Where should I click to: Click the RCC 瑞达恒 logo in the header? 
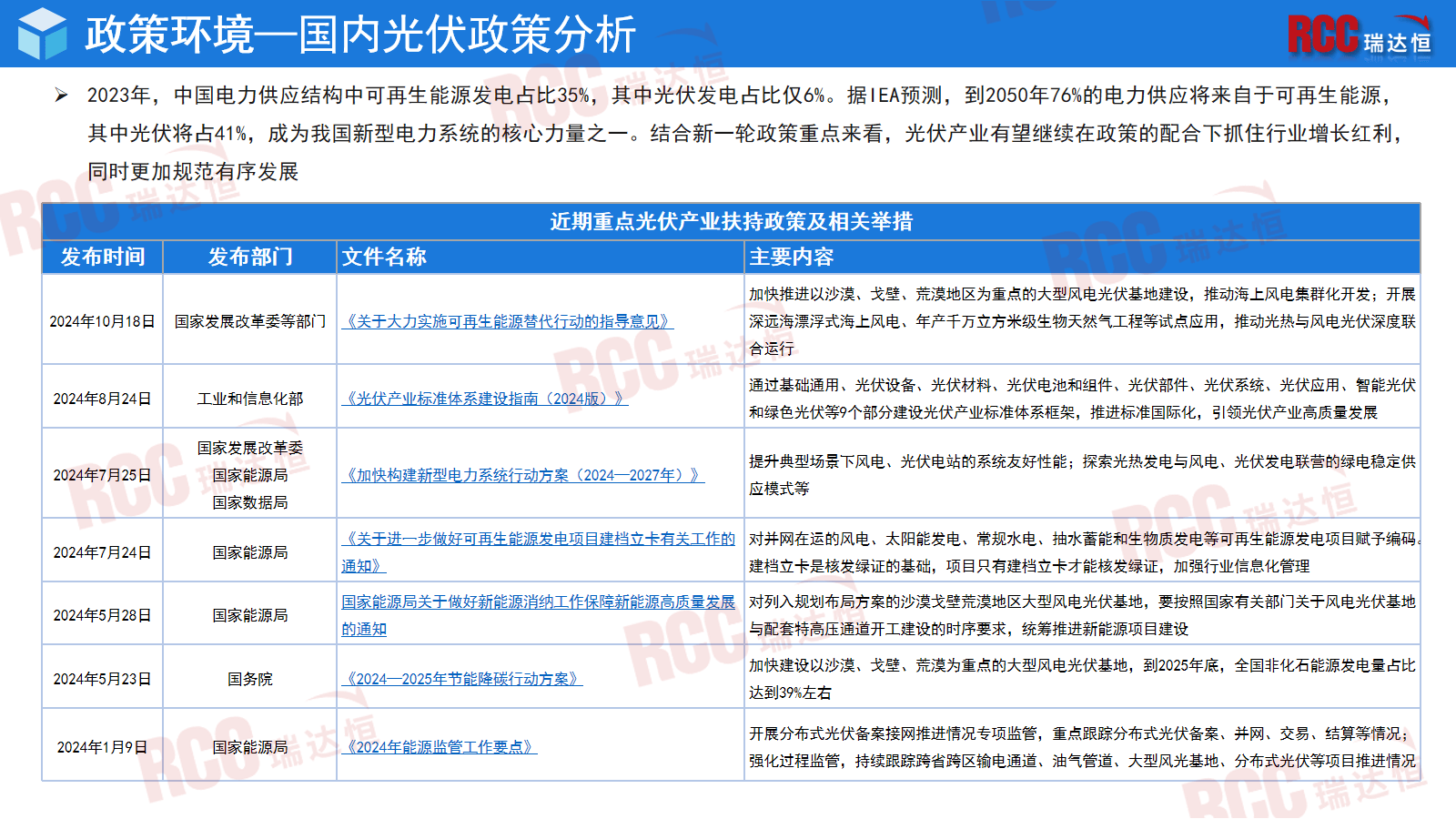(1360, 36)
